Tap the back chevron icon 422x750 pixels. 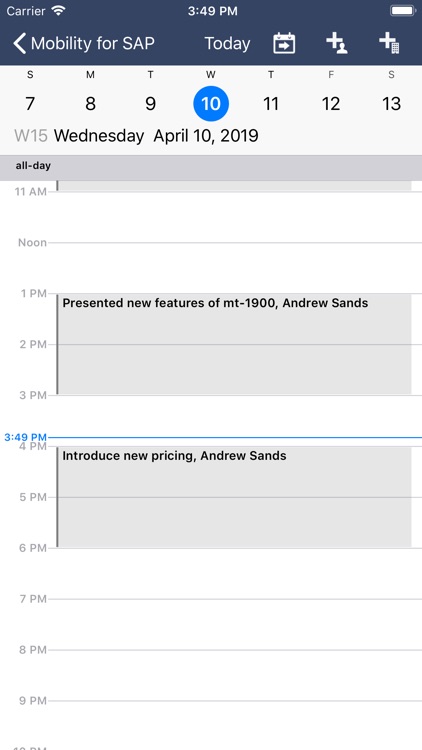coord(19,44)
